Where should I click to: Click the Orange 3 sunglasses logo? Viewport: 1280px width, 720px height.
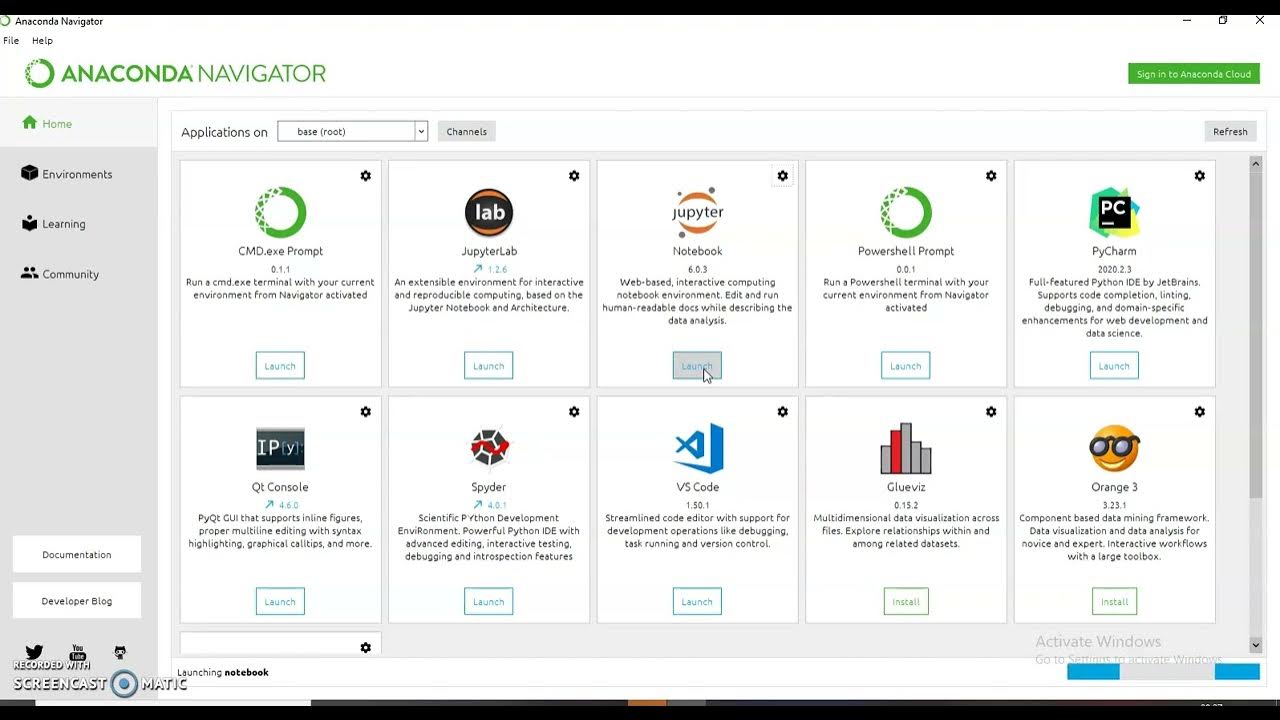click(1114, 448)
